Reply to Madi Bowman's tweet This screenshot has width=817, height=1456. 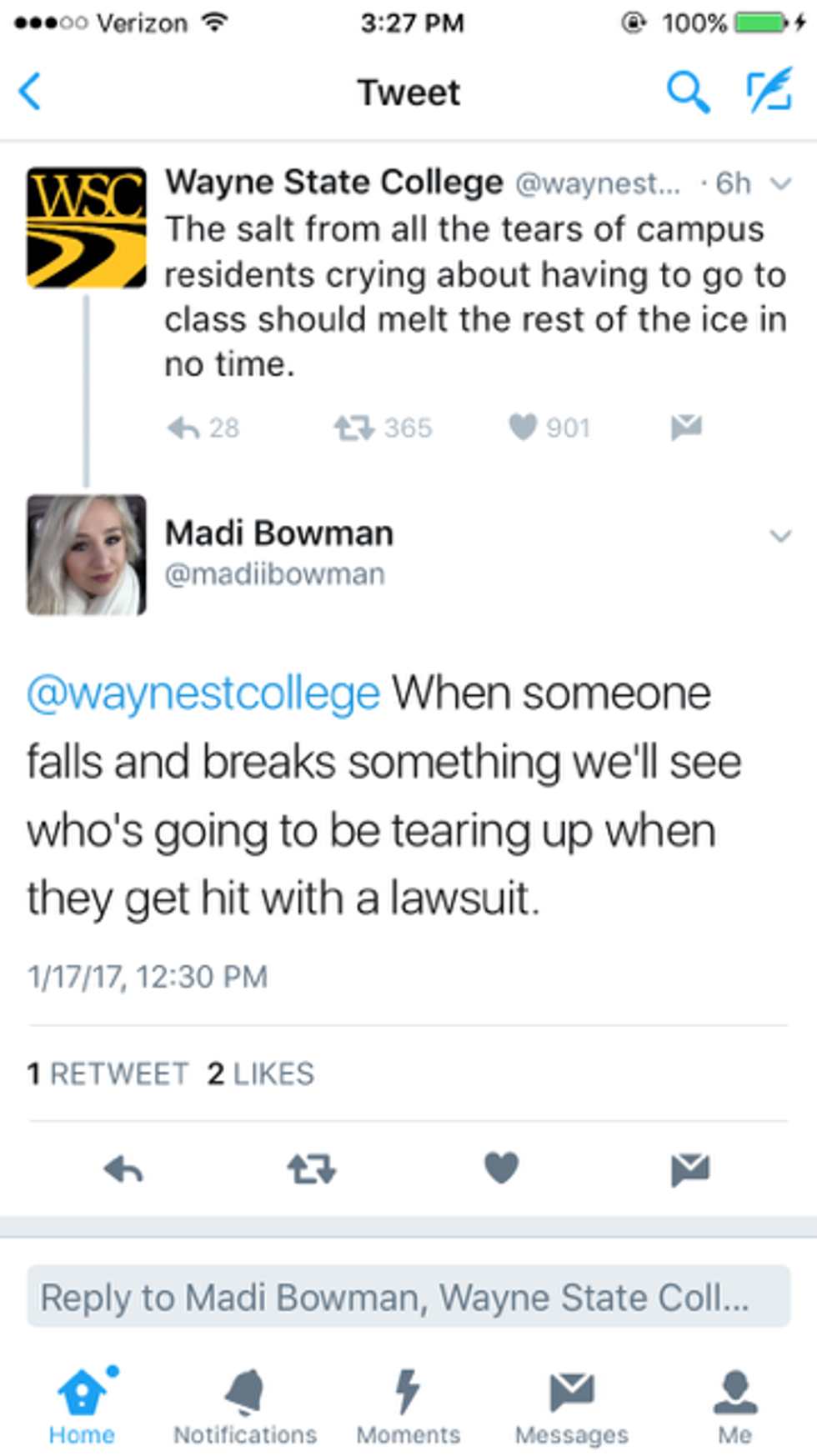pos(123,1169)
